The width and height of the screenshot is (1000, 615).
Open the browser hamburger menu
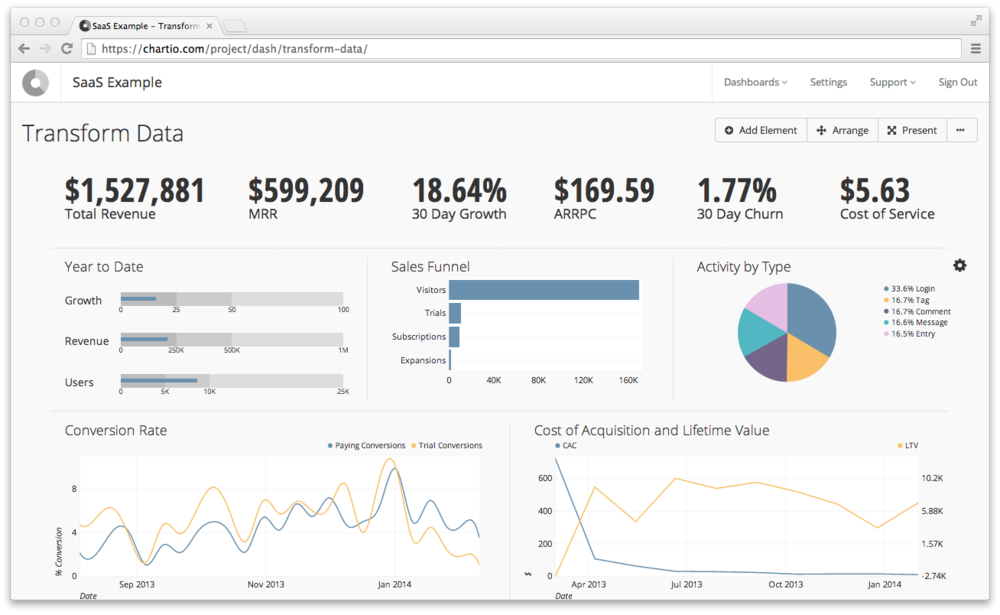(x=976, y=48)
